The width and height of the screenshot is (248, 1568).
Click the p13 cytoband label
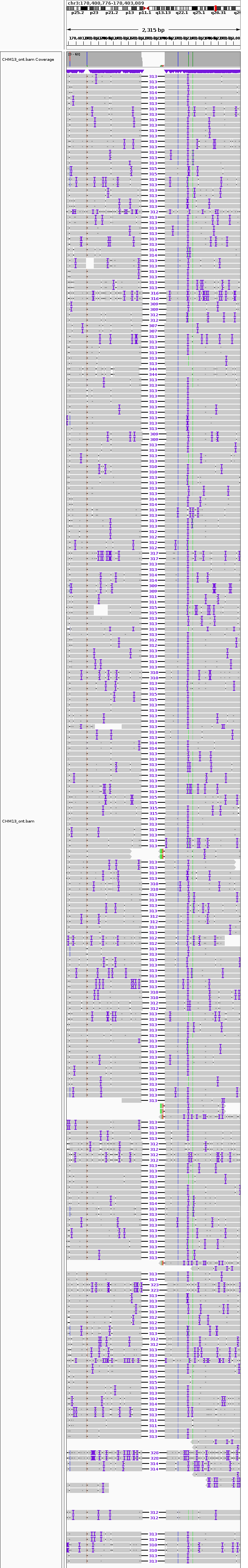130,13
